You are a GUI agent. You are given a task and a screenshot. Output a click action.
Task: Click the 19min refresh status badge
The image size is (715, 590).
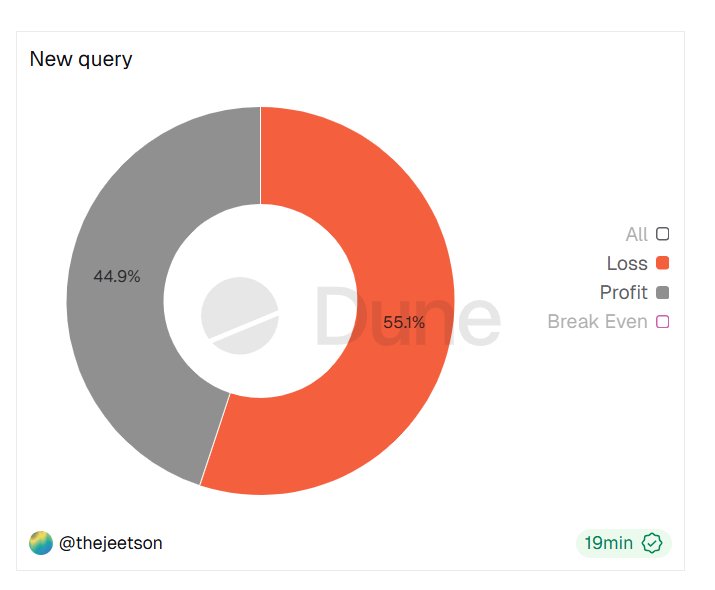(609, 543)
